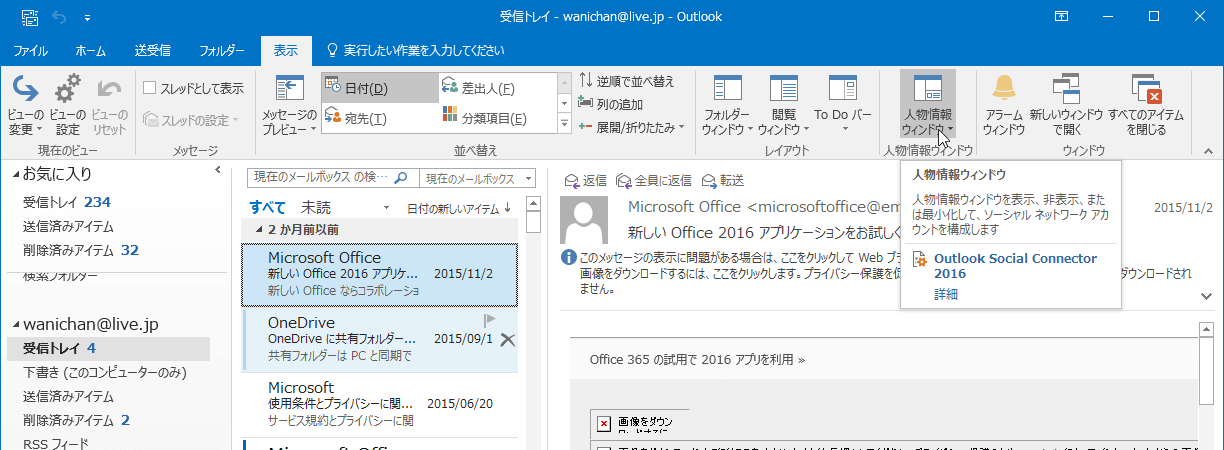
Task: Click the undo arrow in the title bar
Action: (x=57, y=17)
